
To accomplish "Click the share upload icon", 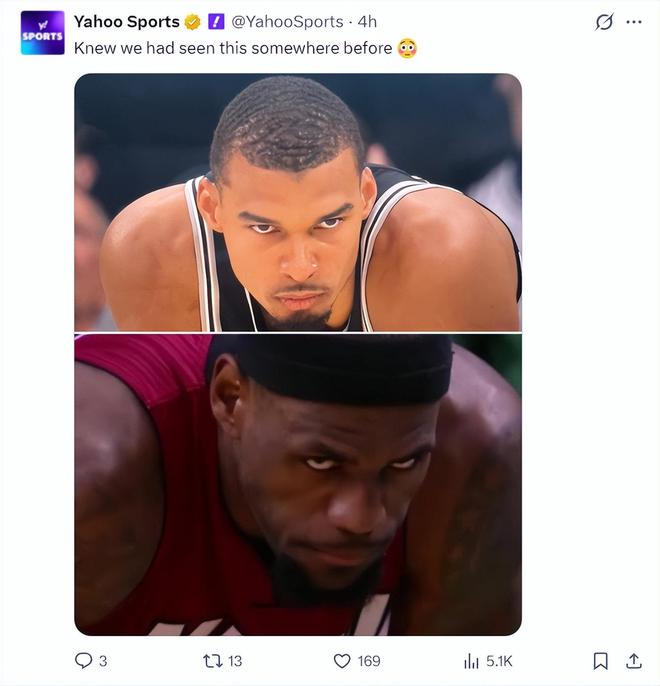I will click(633, 661).
